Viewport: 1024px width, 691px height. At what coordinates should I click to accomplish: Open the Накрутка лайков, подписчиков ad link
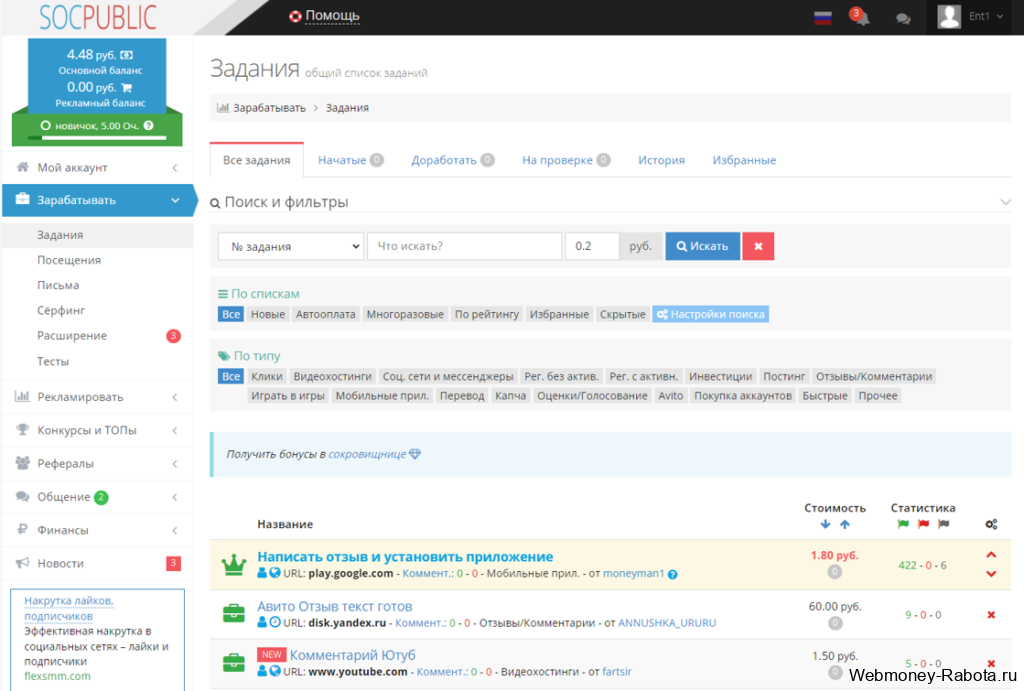coord(69,608)
